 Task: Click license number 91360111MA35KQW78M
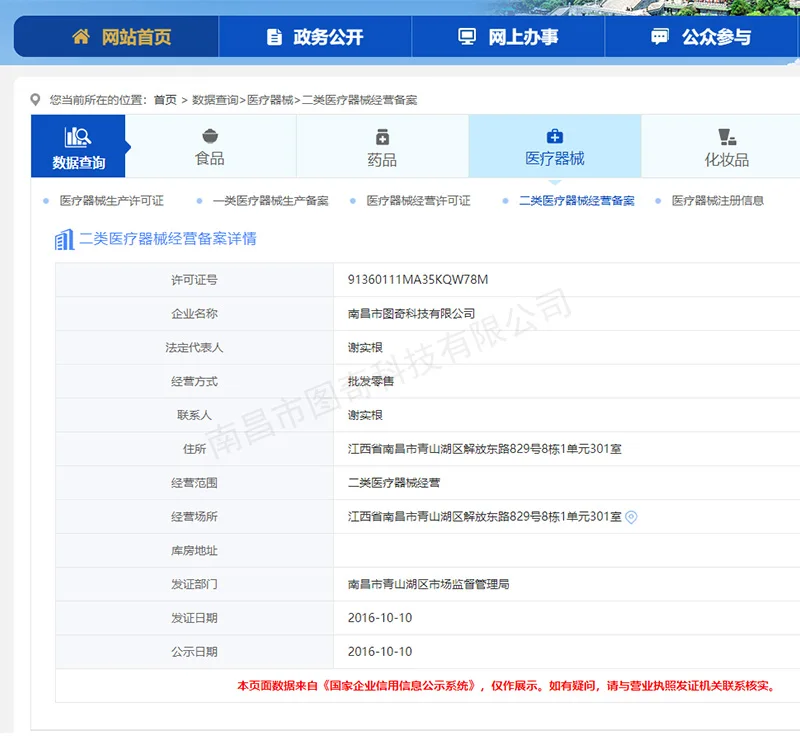tap(418, 280)
